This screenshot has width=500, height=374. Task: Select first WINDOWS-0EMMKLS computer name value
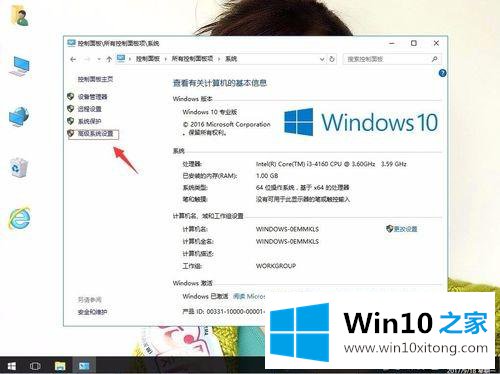click(x=287, y=229)
